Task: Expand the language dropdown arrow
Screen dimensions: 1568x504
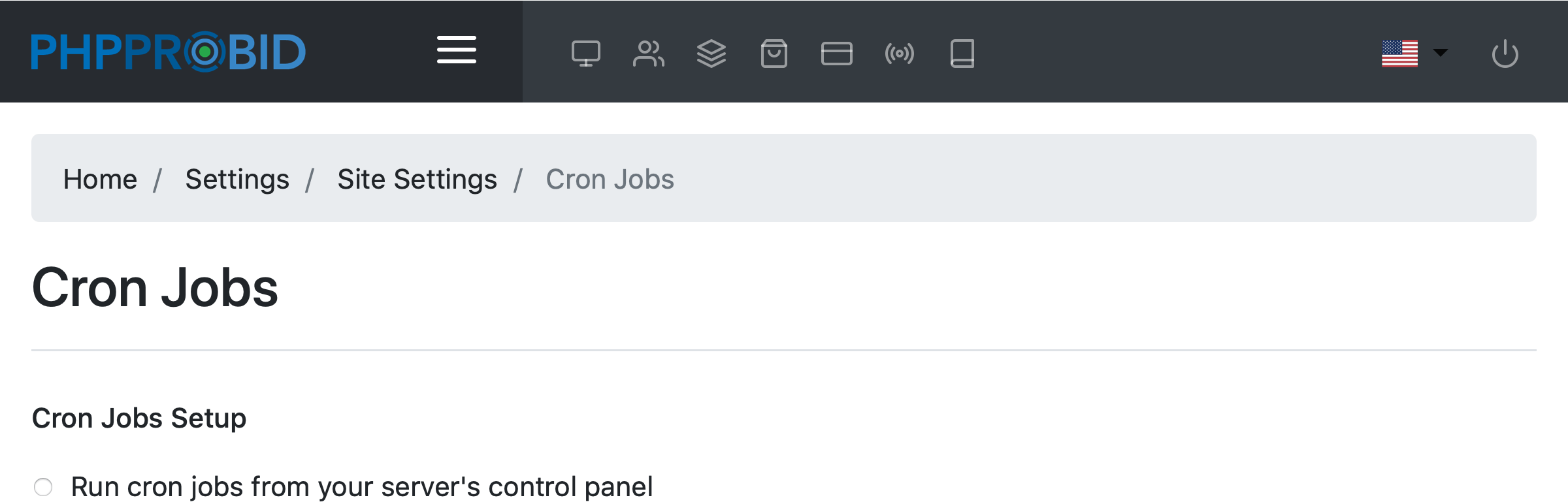Action: tap(1440, 52)
